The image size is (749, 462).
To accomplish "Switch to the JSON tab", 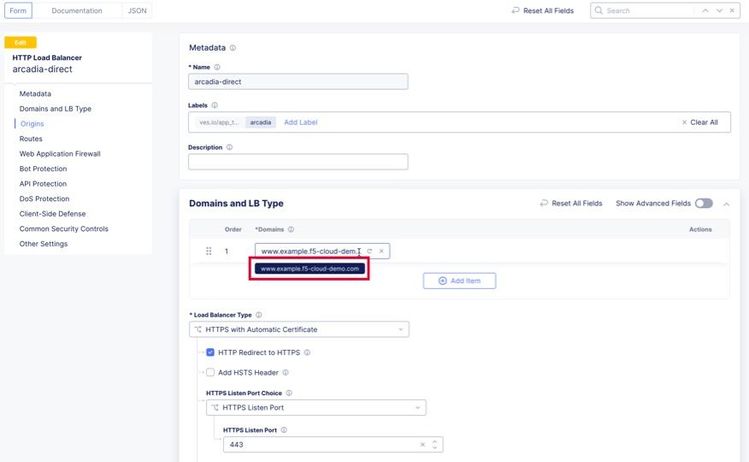I will coord(136,11).
